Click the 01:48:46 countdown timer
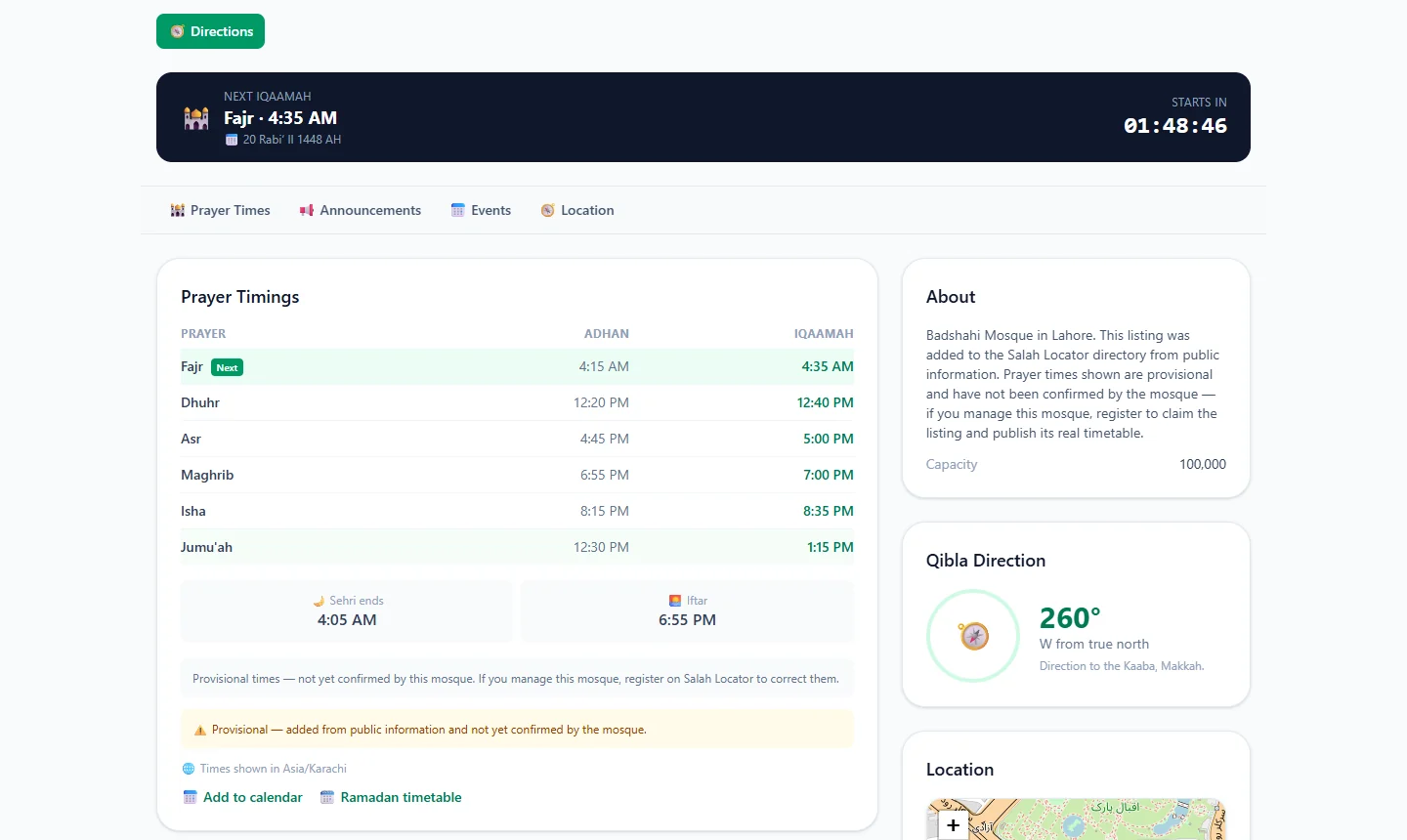This screenshot has height=840, width=1407. (1175, 126)
